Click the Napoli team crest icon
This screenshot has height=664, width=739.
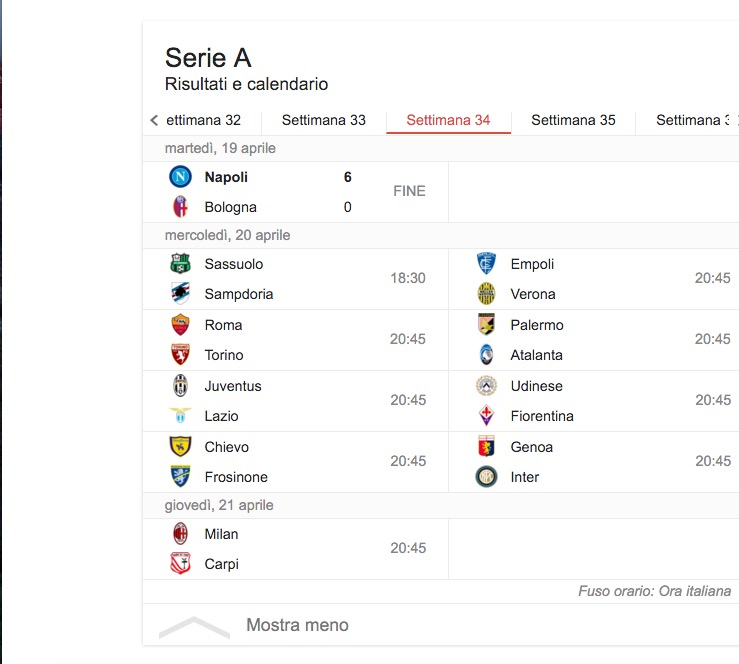click(x=180, y=177)
